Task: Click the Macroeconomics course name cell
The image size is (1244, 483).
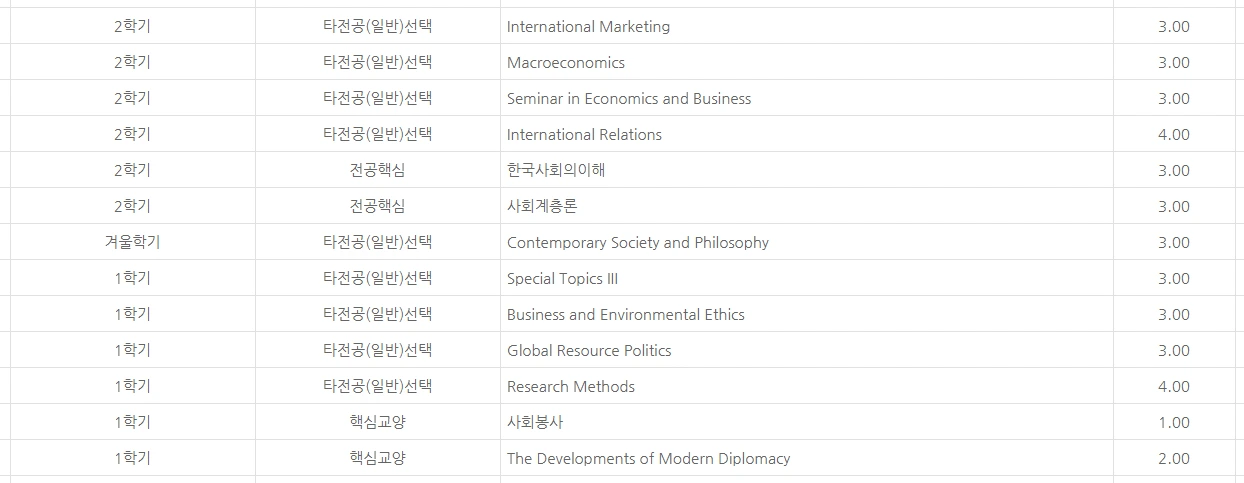Action: (806, 62)
